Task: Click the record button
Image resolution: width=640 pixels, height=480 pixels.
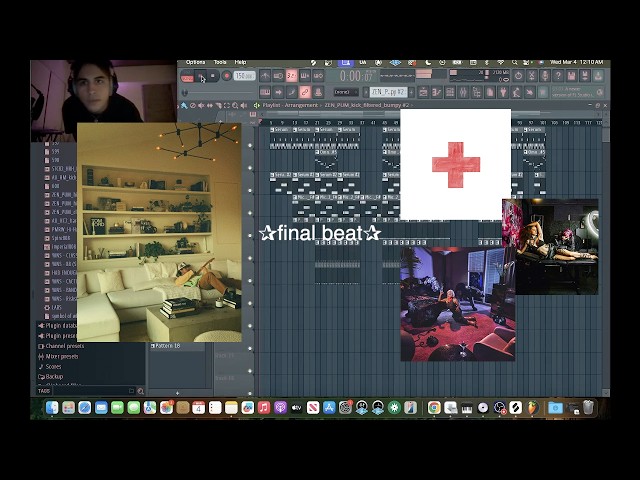Action: click(x=226, y=76)
